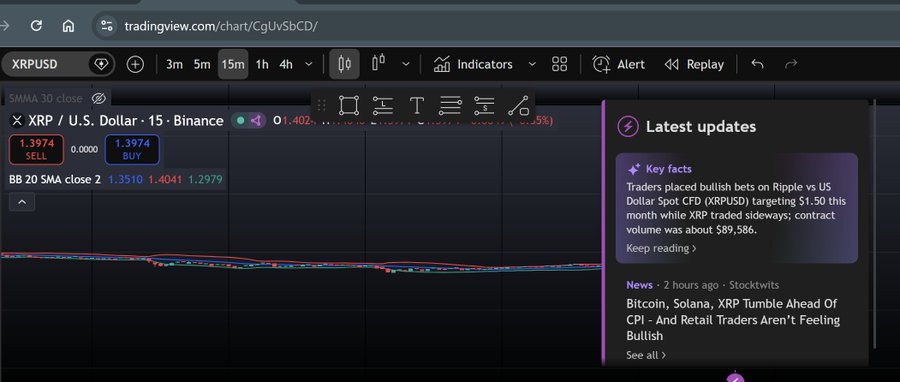Image resolution: width=900 pixels, height=382 pixels.
Task: Expand the favorite indicators dropdown
Action: (x=532, y=64)
